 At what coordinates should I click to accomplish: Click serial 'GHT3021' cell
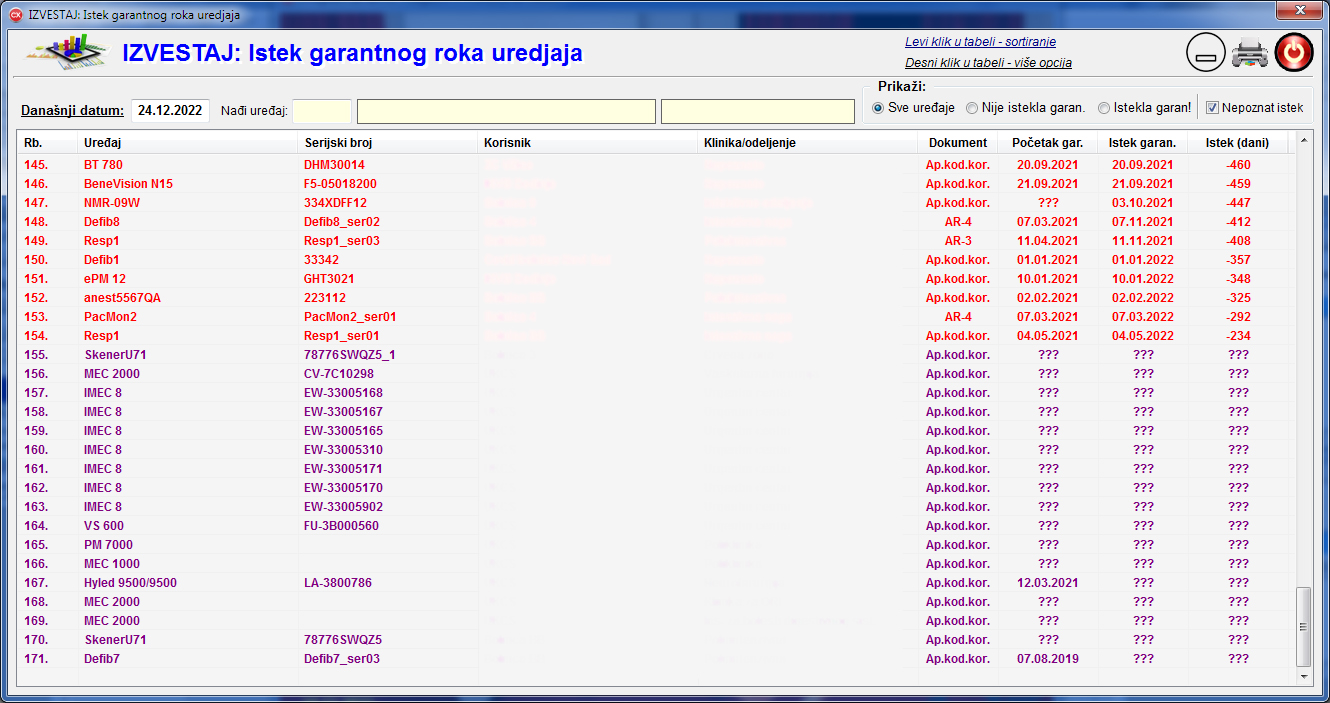point(329,279)
